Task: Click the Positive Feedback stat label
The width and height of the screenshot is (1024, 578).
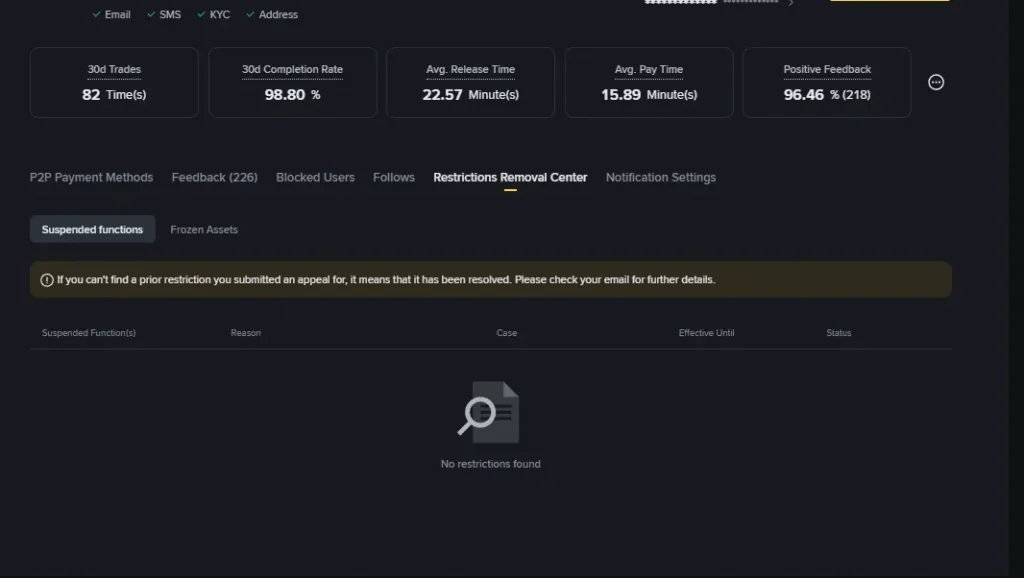Action: 827,70
